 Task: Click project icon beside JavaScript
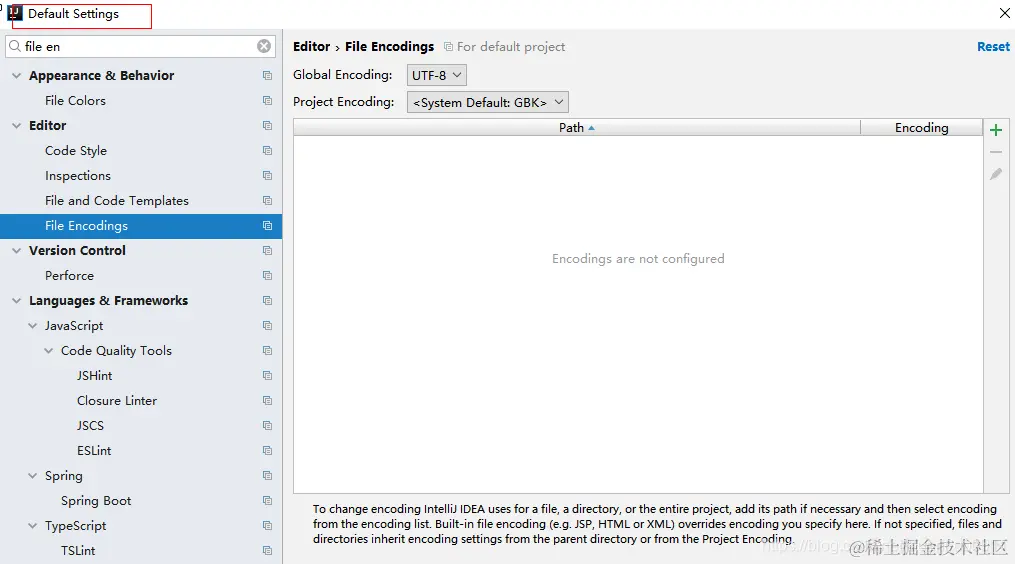(x=267, y=326)
